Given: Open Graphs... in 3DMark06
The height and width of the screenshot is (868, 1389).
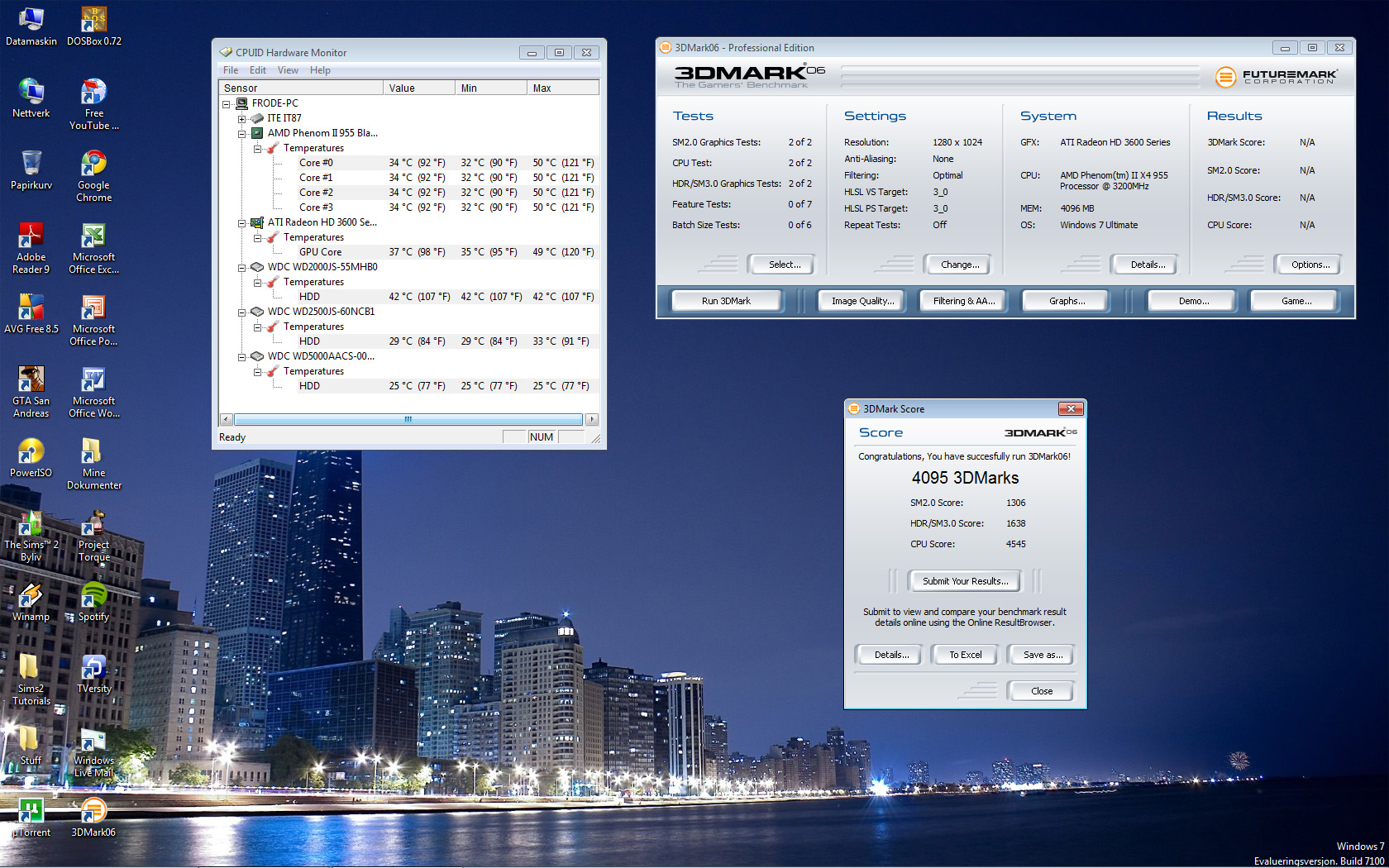Looking at the screenshot, I should pyautogui.click(x=1067, y=301).
